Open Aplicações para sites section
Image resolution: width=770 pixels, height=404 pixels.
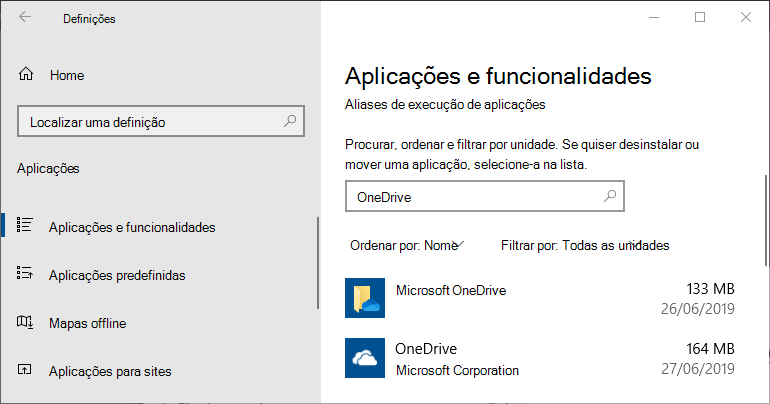[x=110, y=372]
